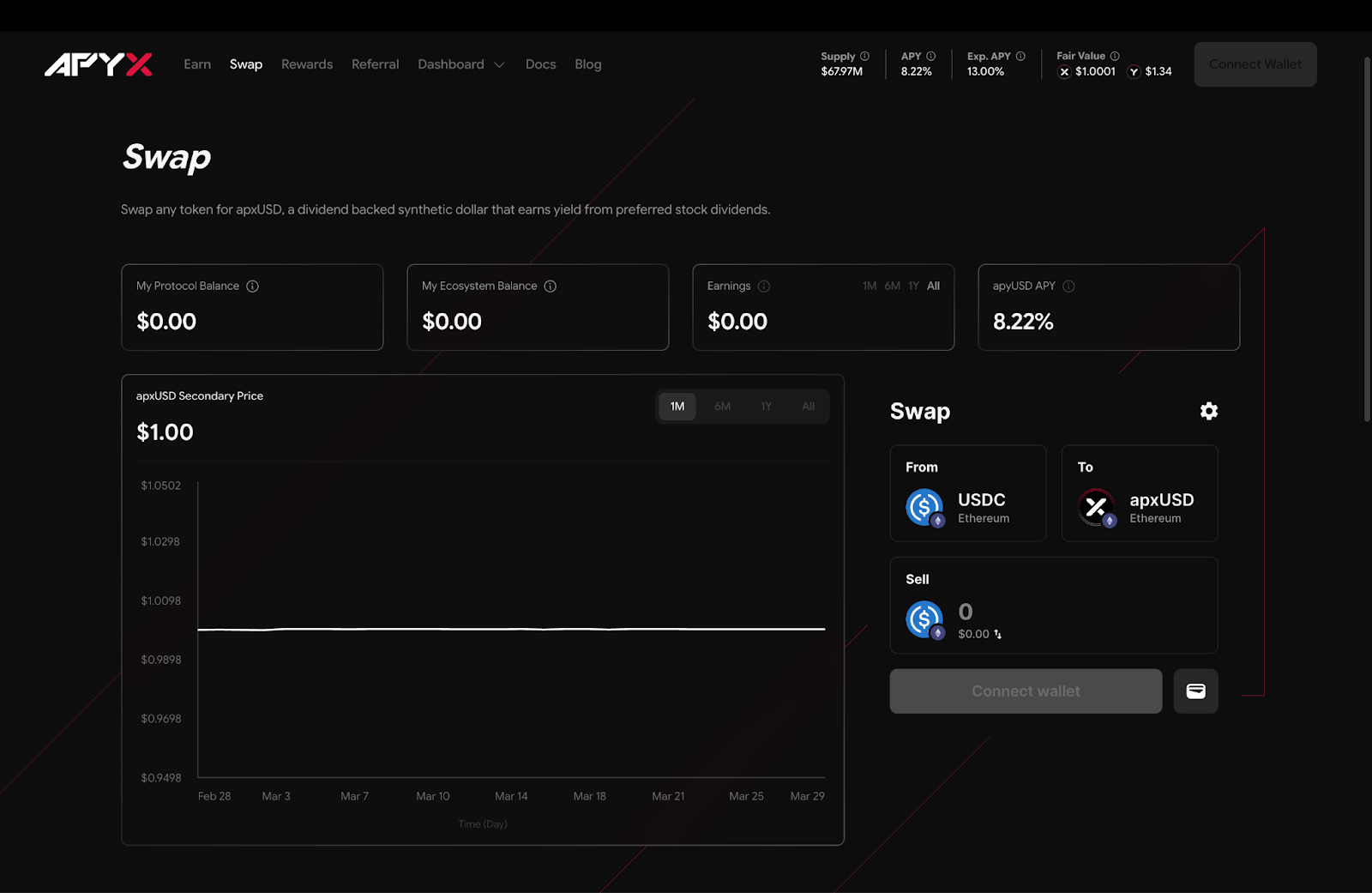Click the page vertical scrollbar

(x=1367, y=240)
